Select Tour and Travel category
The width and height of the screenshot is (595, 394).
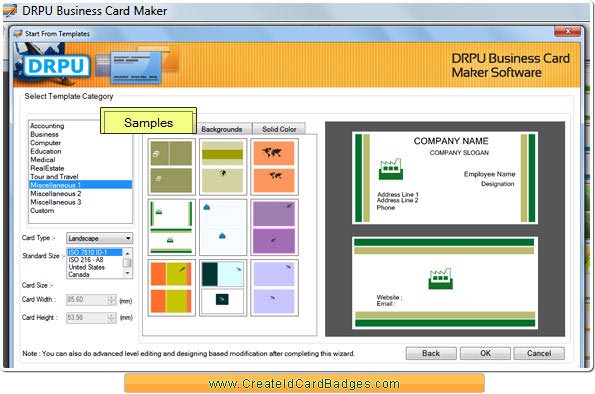pyautogui.click(x=54, y=177)
